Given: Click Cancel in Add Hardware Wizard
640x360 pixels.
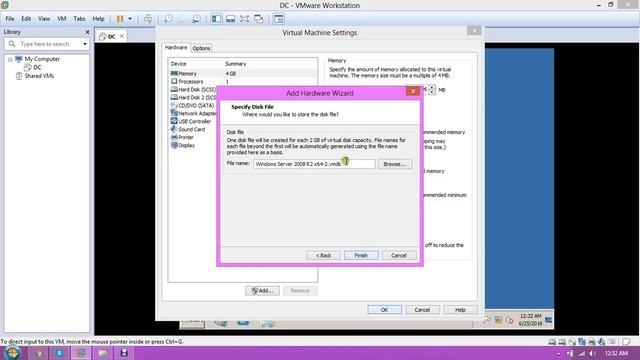Looking at the screenshot, I should pos(399,255).
